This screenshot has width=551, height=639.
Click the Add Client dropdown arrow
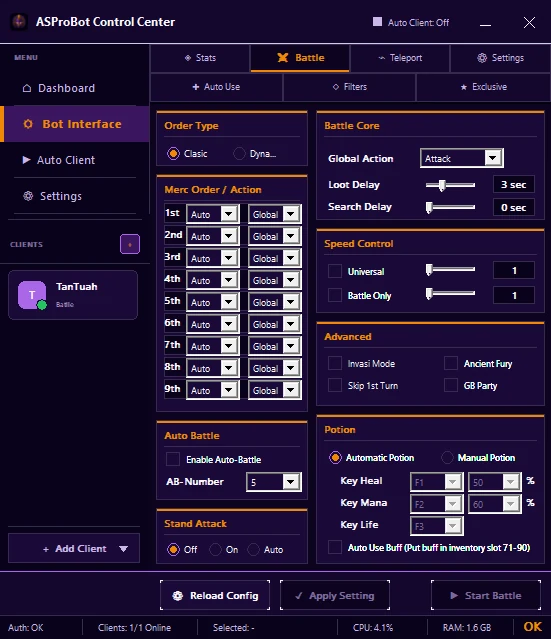pos(123,549)
